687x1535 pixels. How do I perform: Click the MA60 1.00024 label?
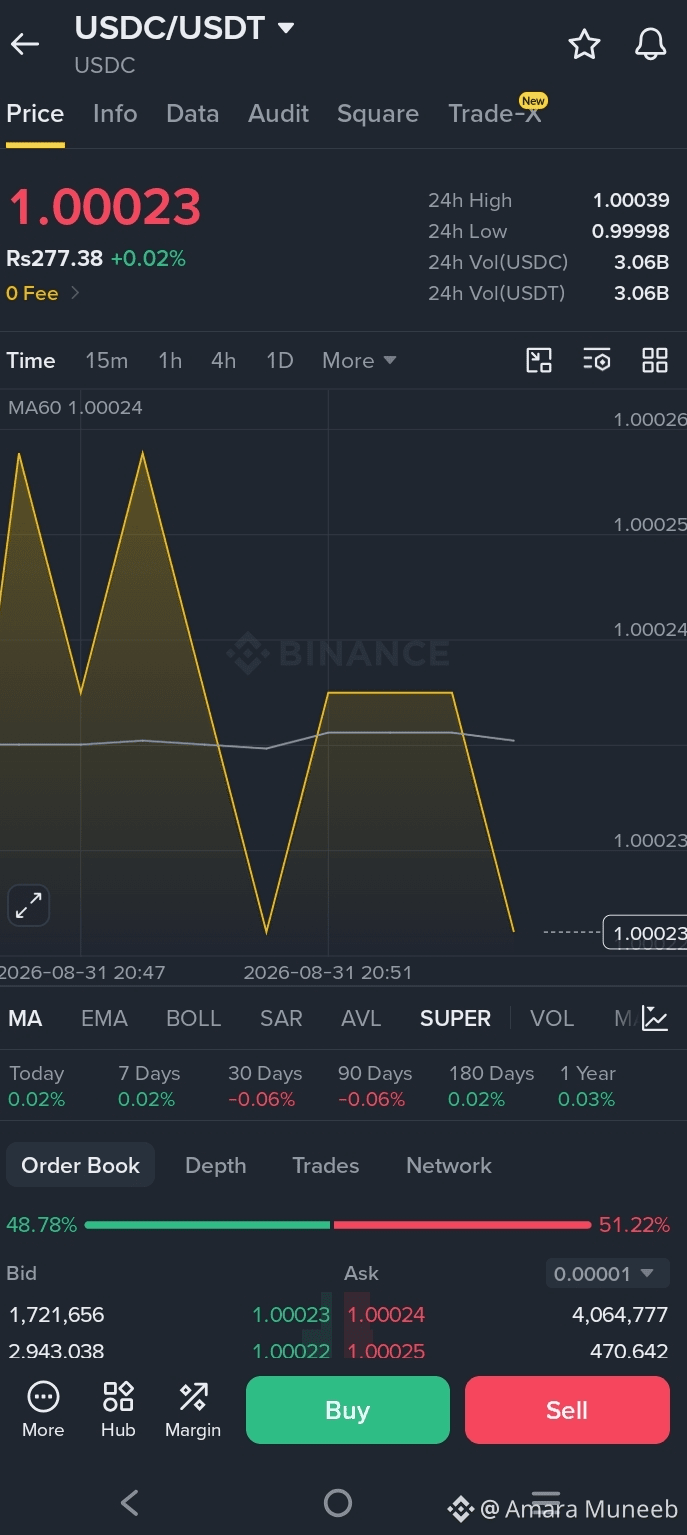(x=75, y=408)
